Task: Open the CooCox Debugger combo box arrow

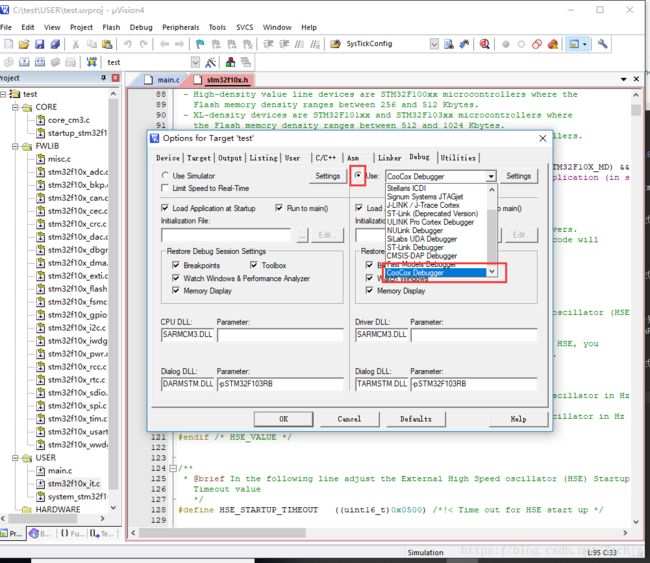Action: tap(491, 176)
